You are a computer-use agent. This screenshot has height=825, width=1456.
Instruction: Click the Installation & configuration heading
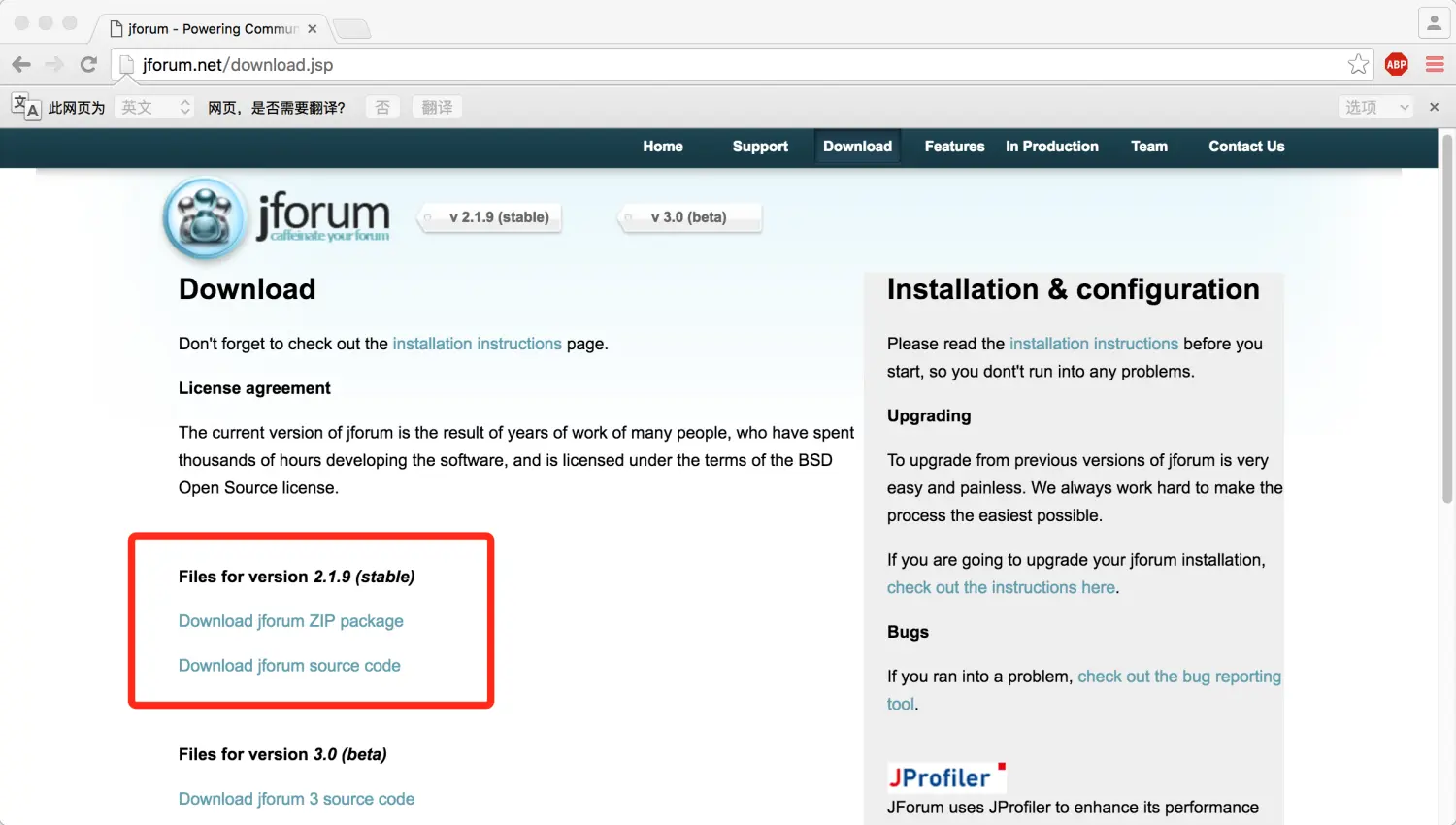pyautogui.click(x=1074, y=289)
